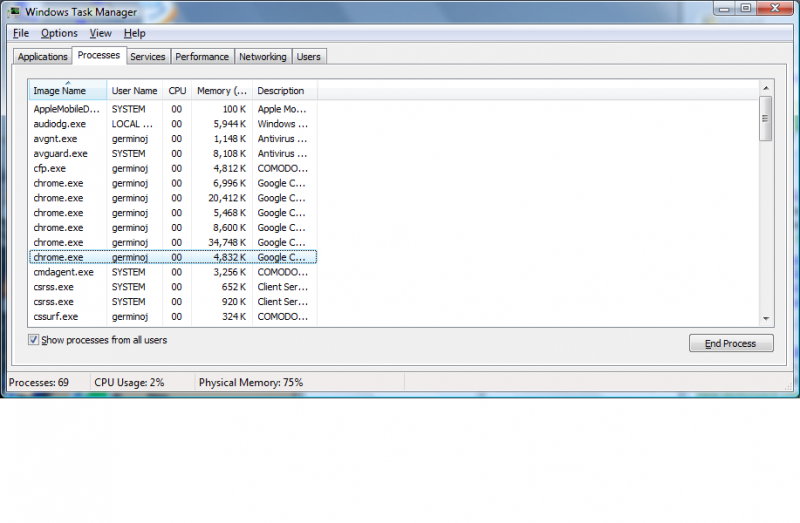The image size is (800, 523).
Task: Select the cfp.exe process
Action: pyautogui.click(x=173, y=168)
